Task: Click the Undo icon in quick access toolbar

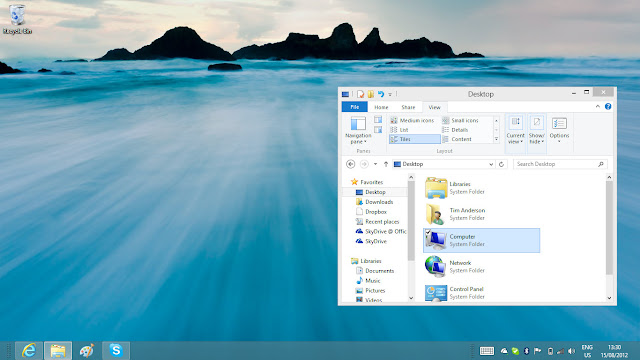Action: (x=380, y=94)
